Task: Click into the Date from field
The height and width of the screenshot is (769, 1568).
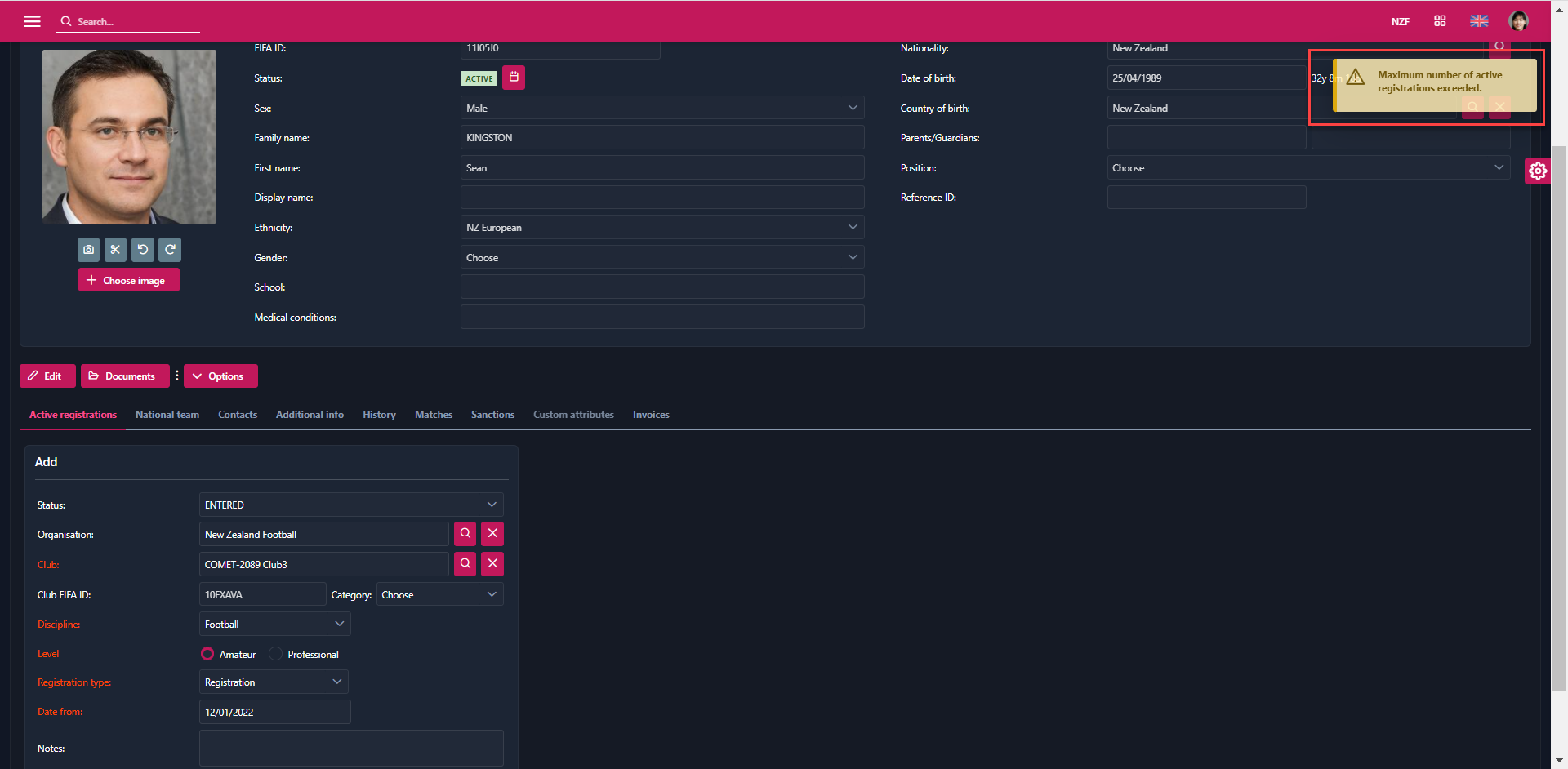Action: (x=274, y=713)
